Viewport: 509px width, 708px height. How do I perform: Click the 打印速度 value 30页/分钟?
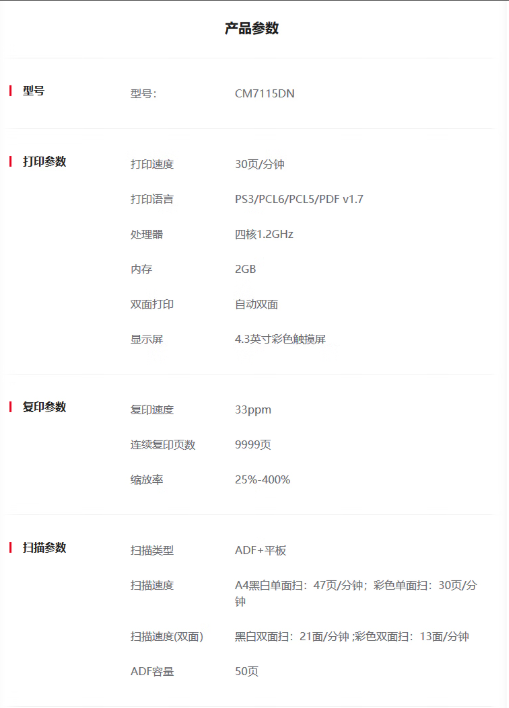click(x=260, y=164)
